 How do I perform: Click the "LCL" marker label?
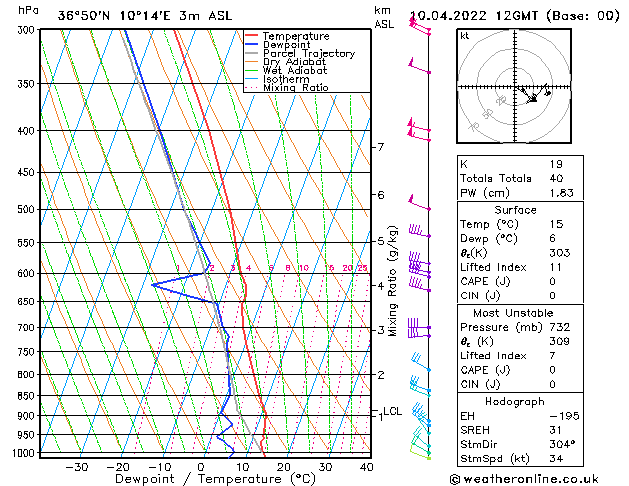pyautogui.click(x=392, y=411)
